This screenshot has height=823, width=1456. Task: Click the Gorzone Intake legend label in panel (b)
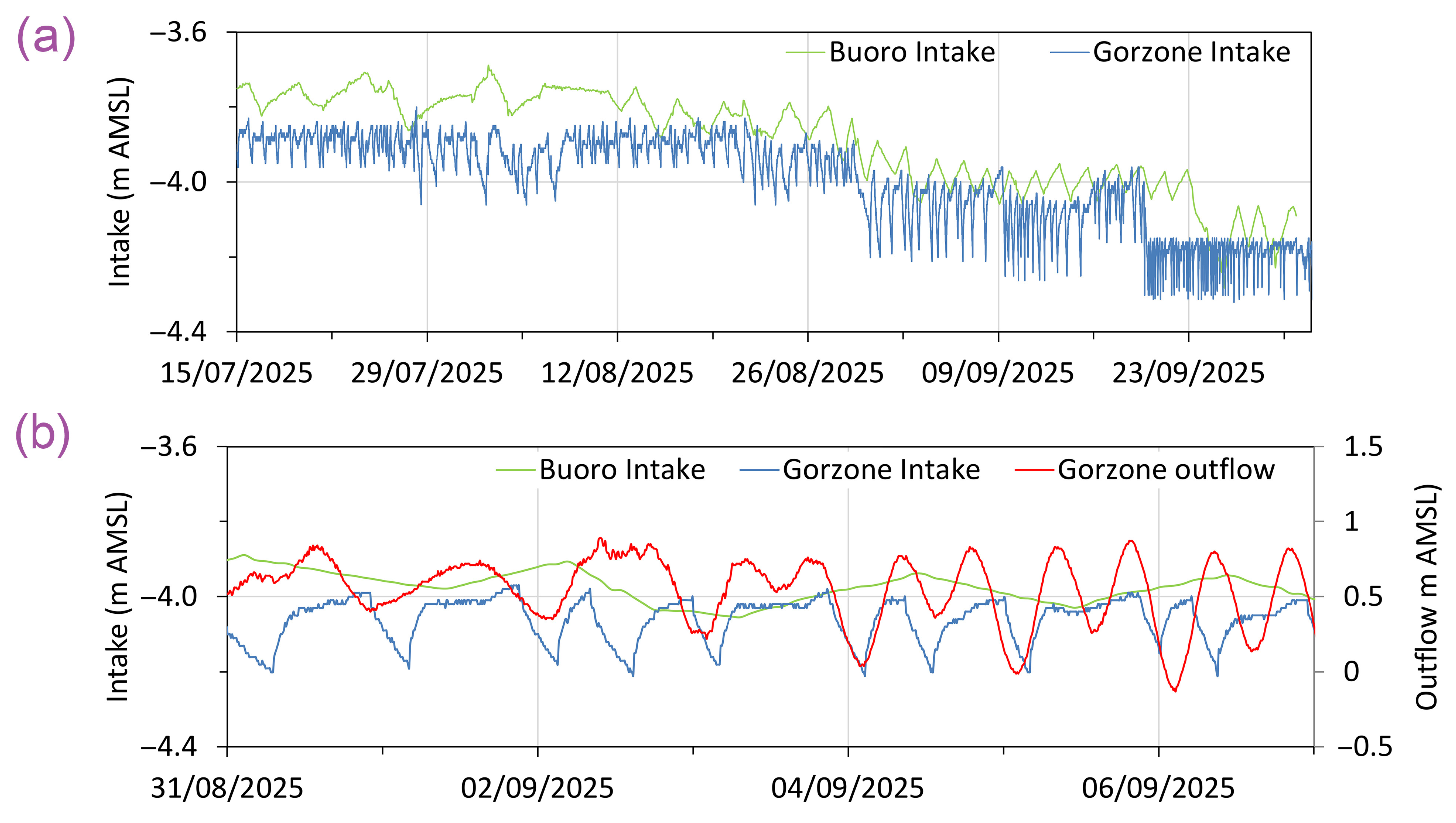coord(881,470)
